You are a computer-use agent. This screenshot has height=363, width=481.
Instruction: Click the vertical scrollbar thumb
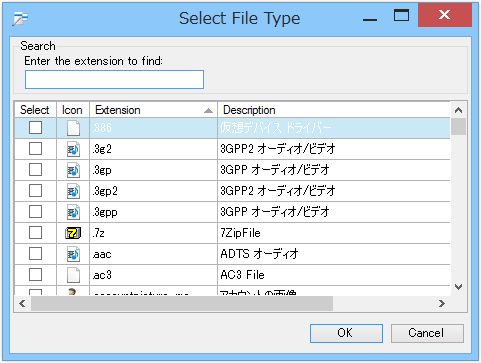[459, 127]
